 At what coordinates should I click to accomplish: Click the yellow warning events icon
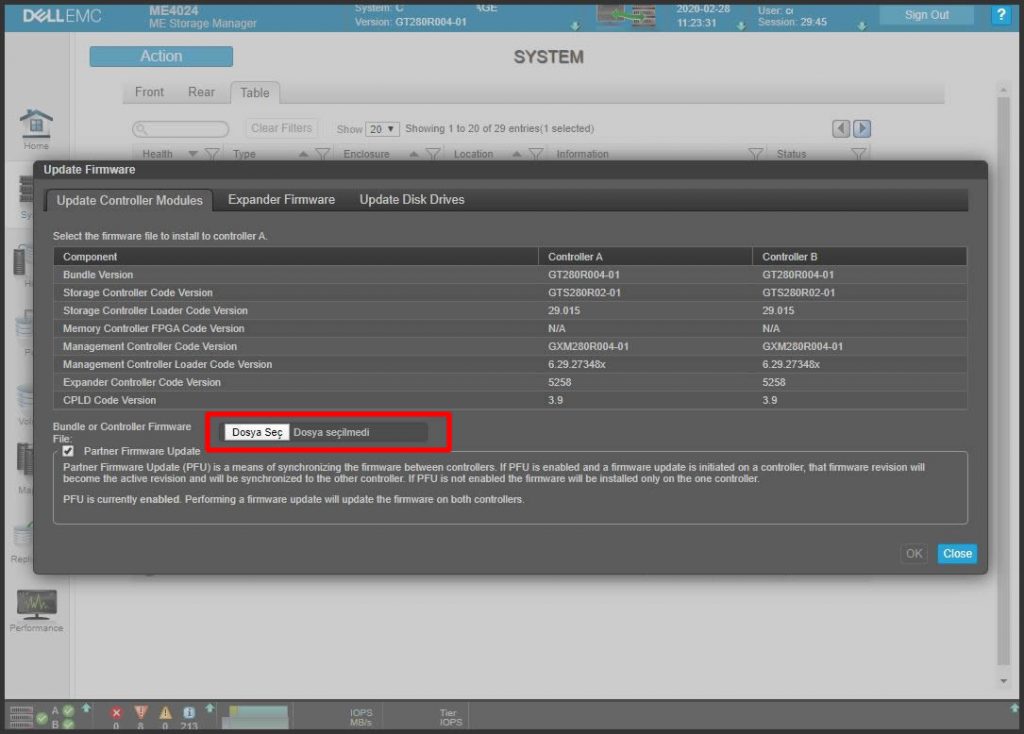tap(165, 712)
